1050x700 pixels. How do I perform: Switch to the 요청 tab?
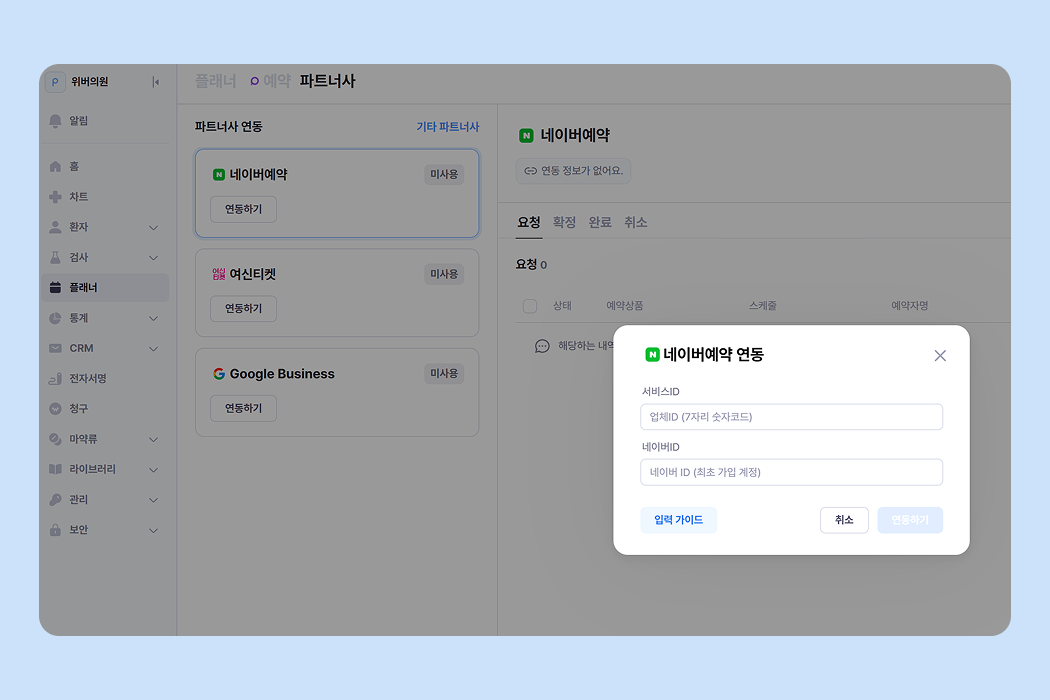528,222
